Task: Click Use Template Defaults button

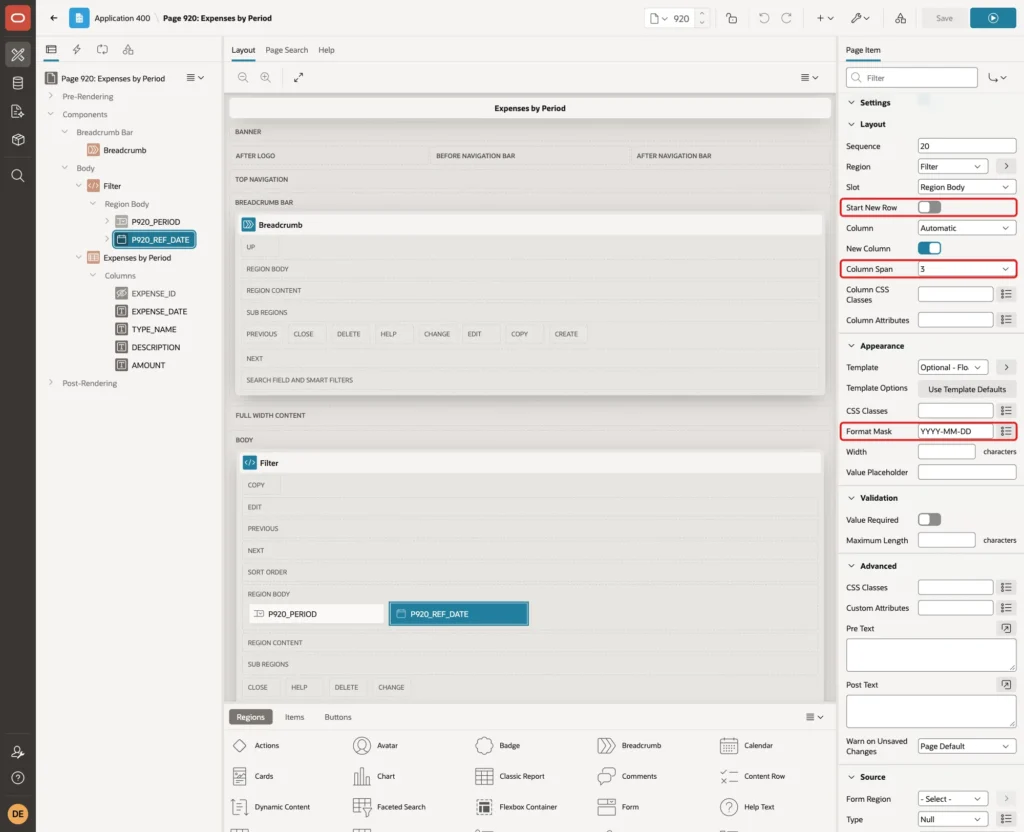Action: (x=967, y=389)
